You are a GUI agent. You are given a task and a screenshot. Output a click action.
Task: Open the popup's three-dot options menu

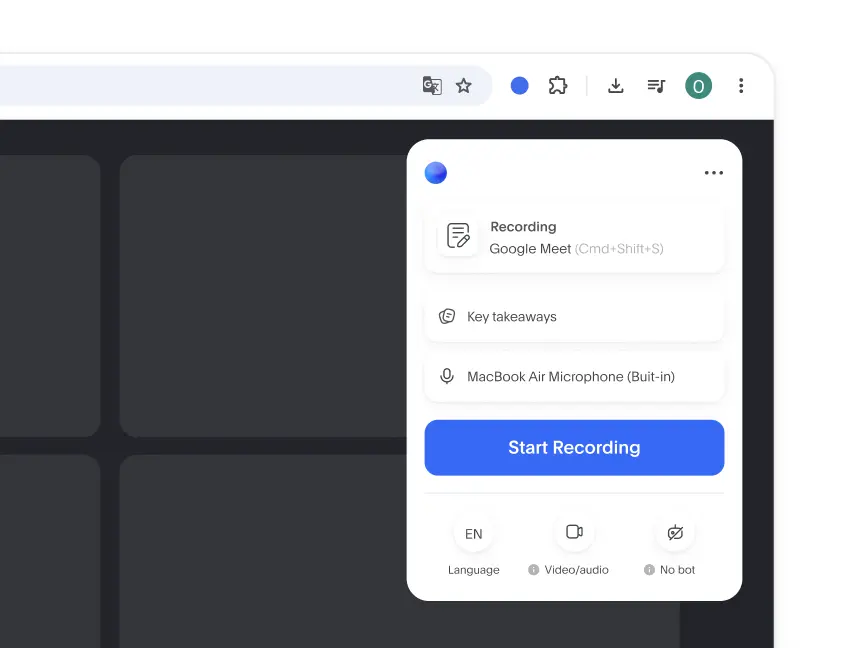713,172
